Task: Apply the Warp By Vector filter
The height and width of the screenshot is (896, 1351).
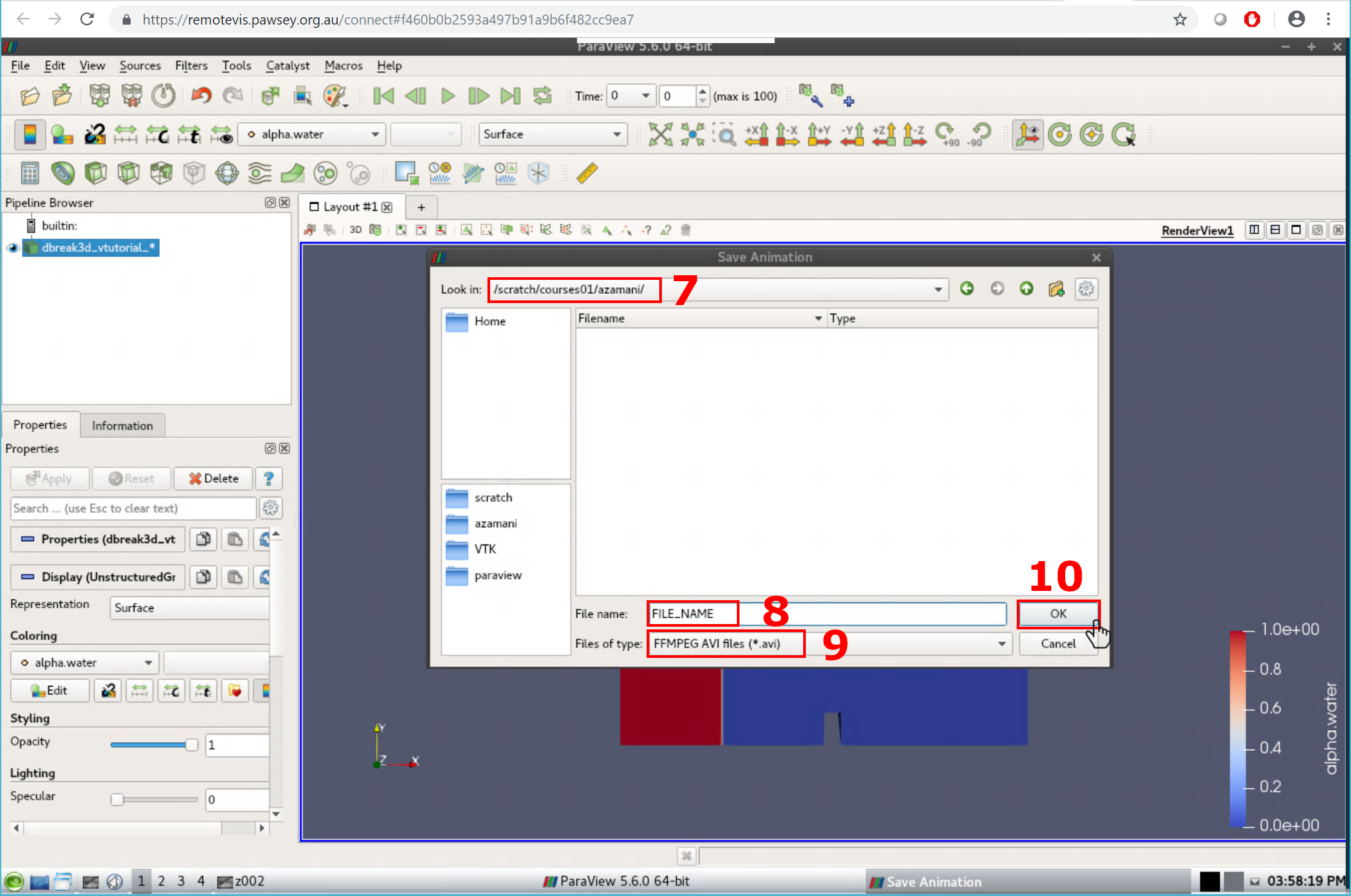Action: point(292,173)
